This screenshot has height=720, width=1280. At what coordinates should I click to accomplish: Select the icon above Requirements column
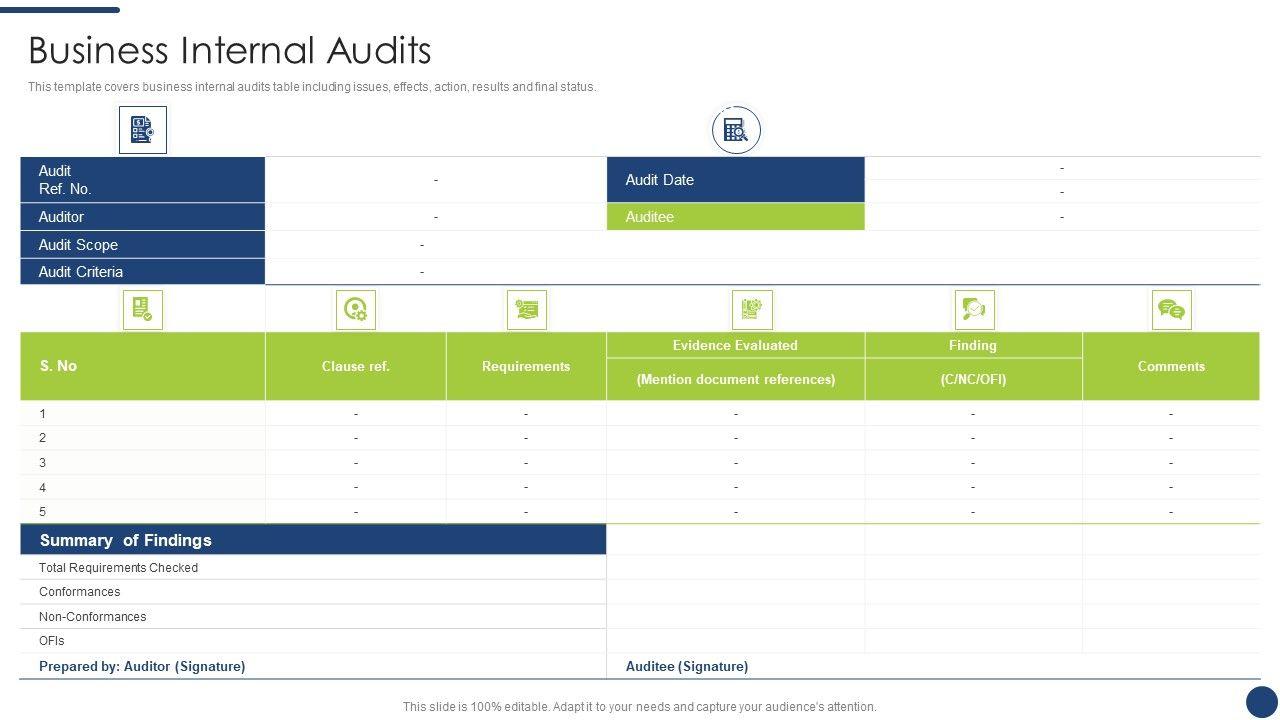[x=526, y=310]
